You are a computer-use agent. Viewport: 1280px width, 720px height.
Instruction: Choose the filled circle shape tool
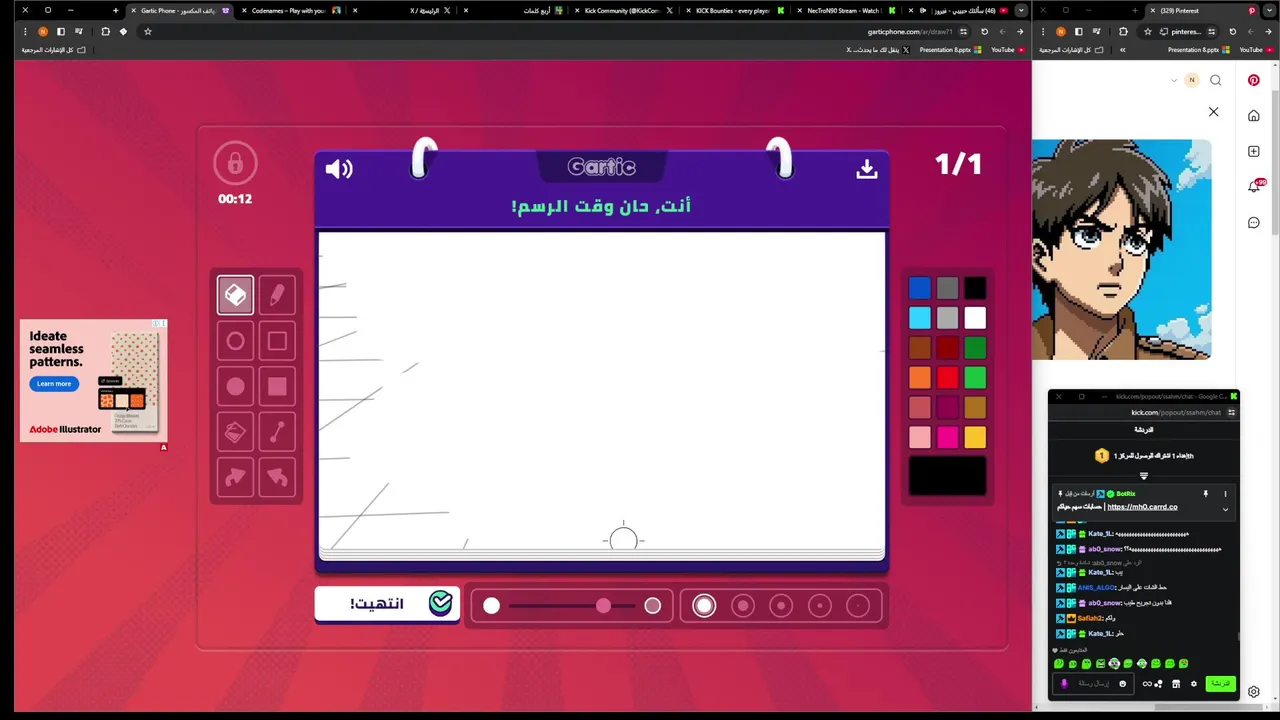236,387
